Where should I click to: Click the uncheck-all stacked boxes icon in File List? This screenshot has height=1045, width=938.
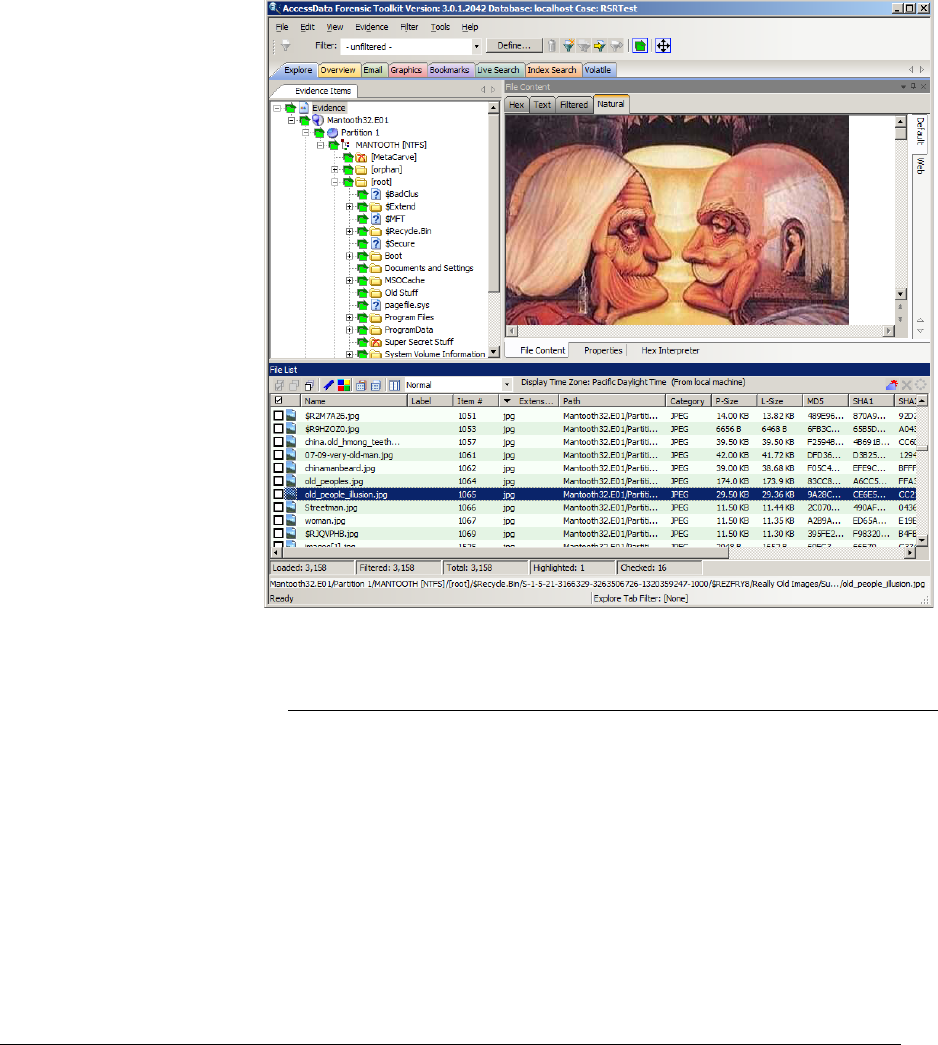coord(309,385)
